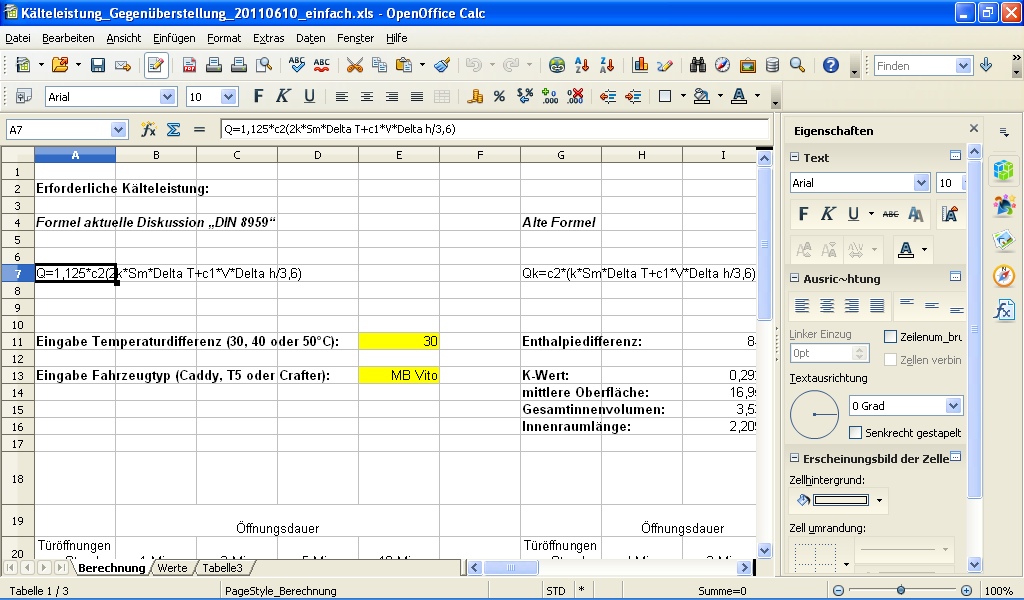Open sidebar Navigator compass icon
Screen dimensions: 1024x600
(x=1004, y=276)
